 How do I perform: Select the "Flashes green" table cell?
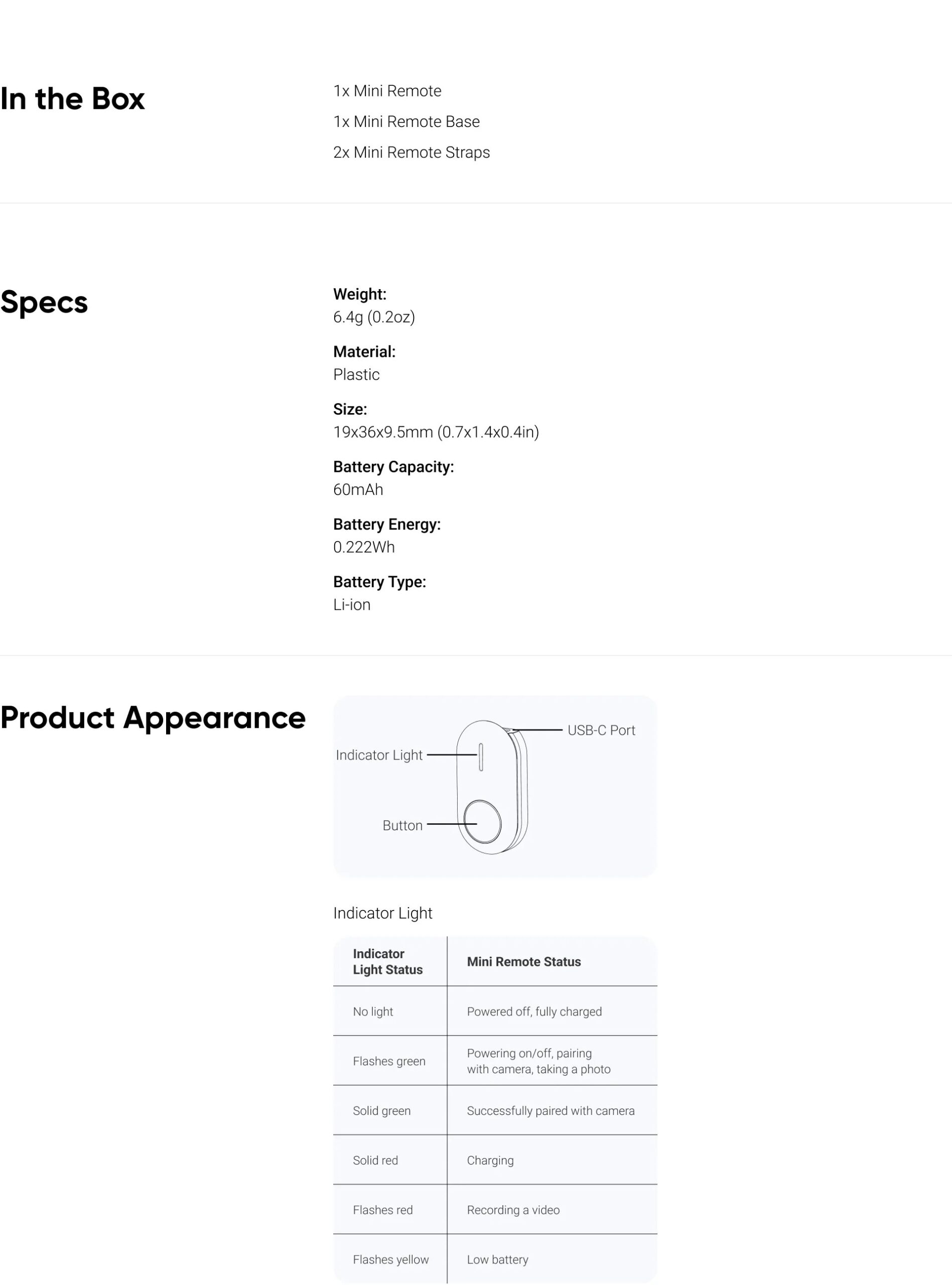click(389, 1061)
